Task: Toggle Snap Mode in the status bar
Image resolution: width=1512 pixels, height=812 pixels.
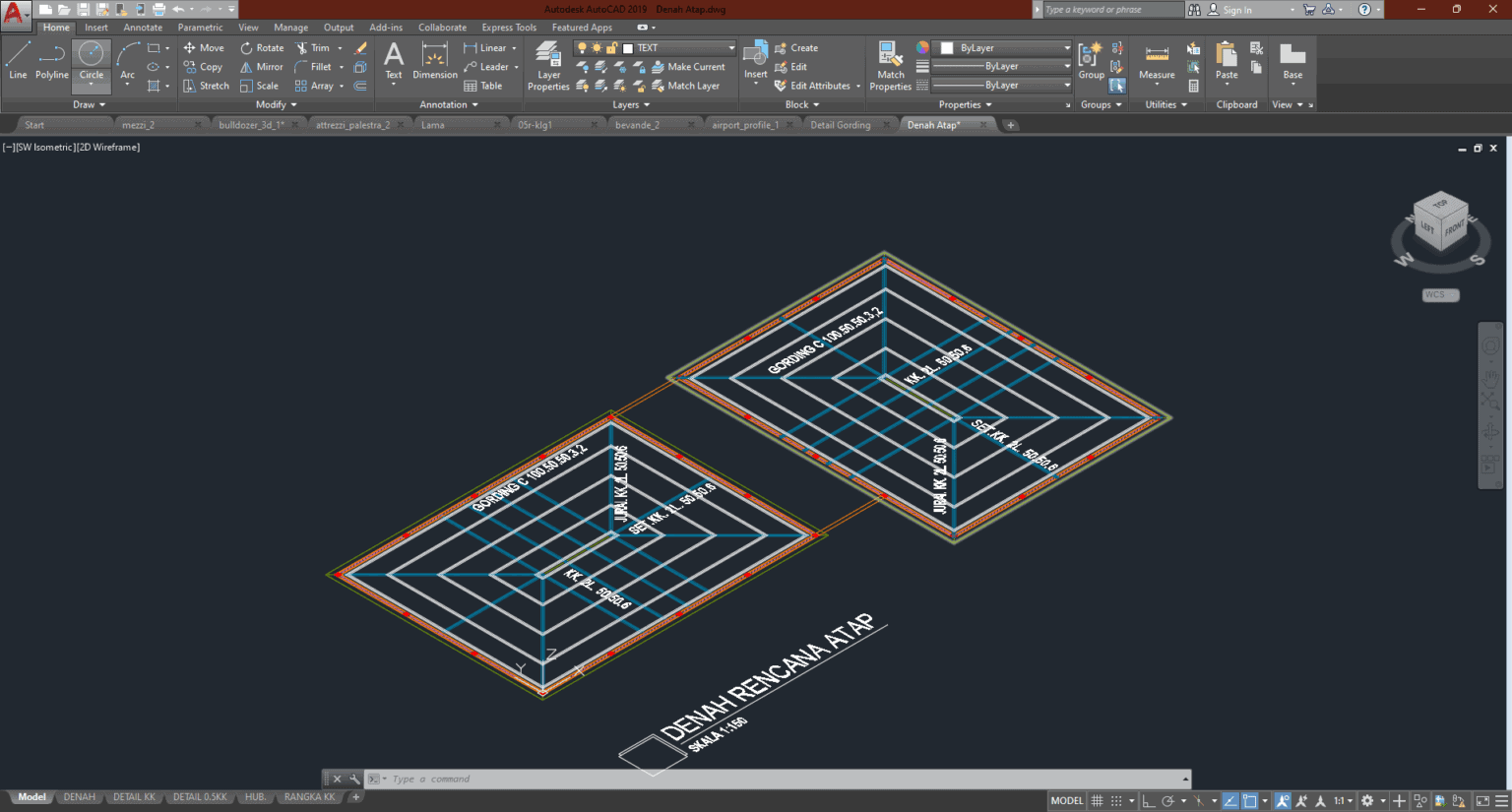Action: (1115, 800)
